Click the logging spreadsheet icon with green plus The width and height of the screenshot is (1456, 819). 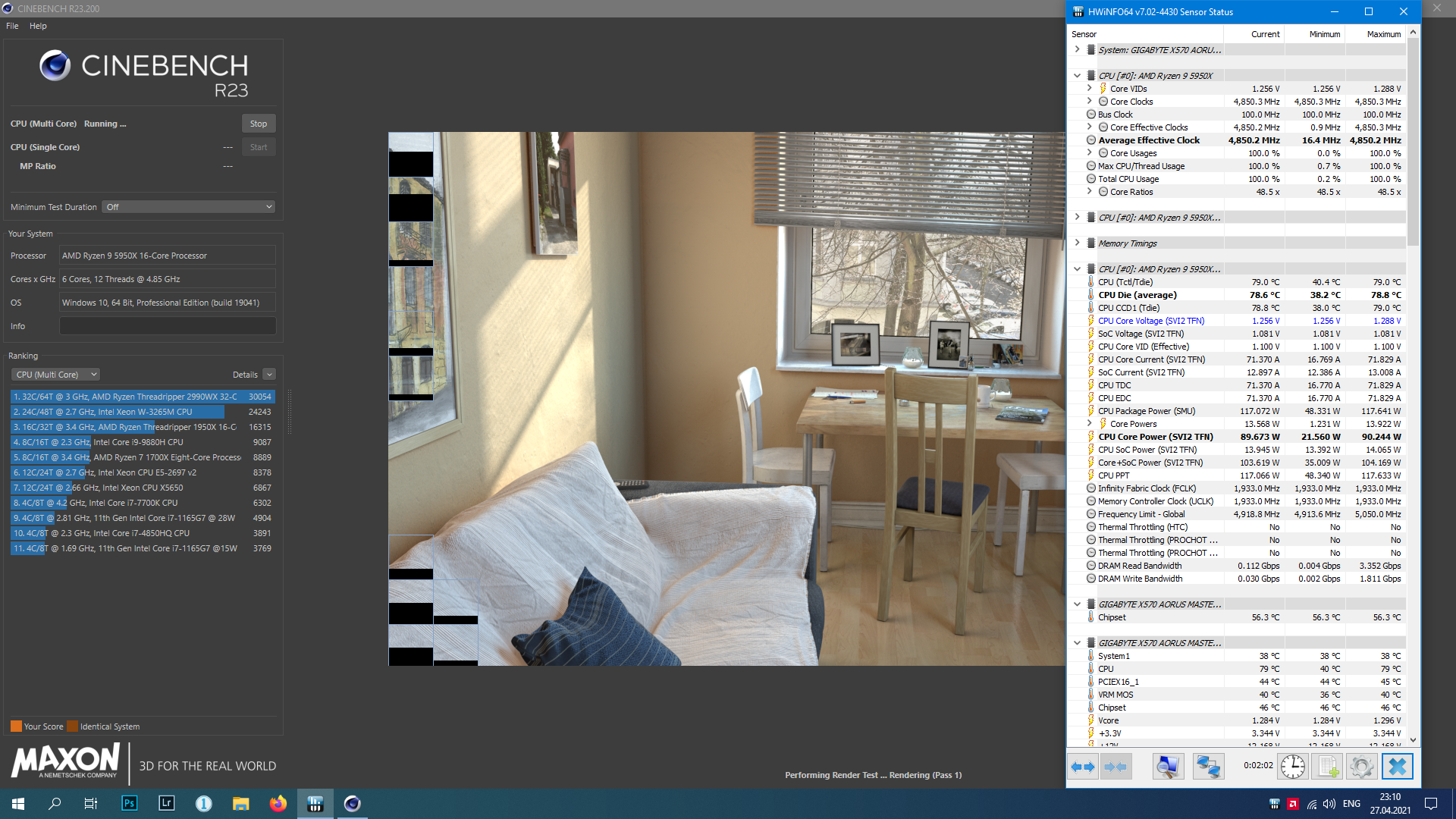[x=1327, y=767]
